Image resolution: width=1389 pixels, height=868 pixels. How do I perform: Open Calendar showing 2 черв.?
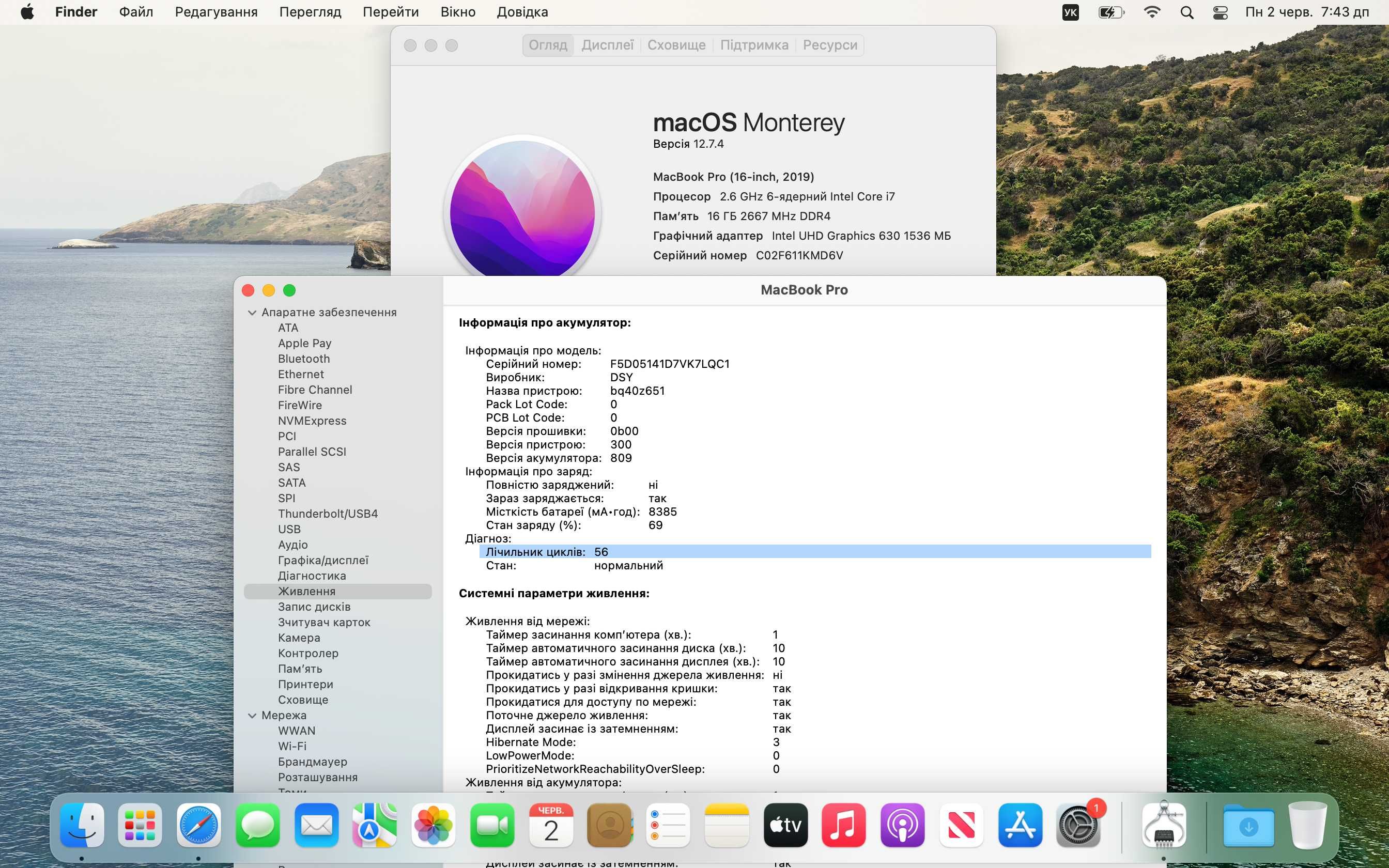[x=551, y=826]
